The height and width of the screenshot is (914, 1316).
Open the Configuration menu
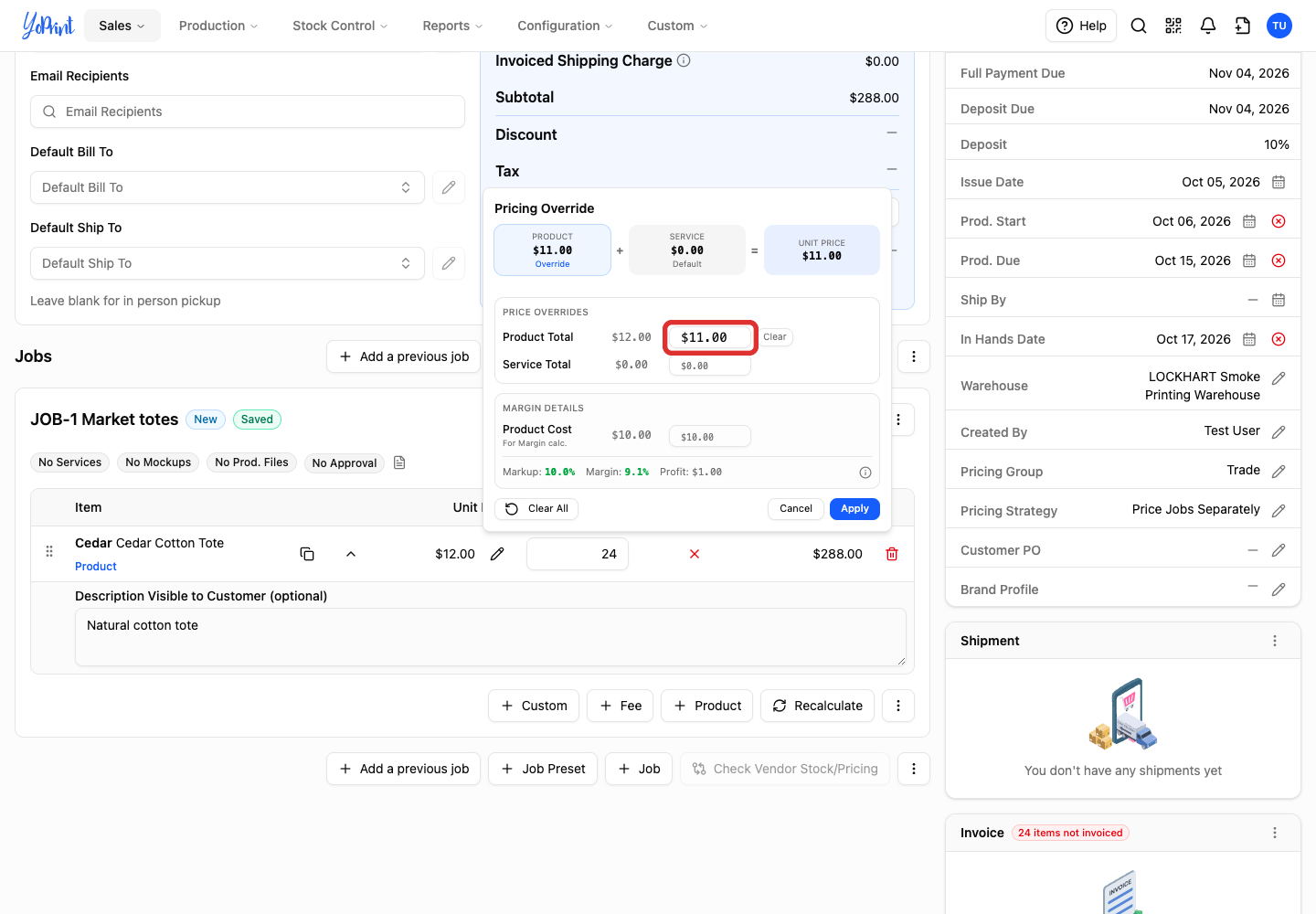[565, 26]
